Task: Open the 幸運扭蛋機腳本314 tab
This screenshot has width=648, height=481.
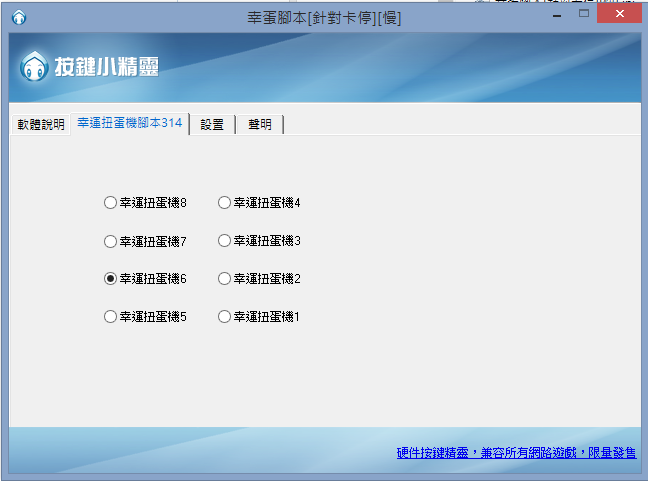Action: 130,124
